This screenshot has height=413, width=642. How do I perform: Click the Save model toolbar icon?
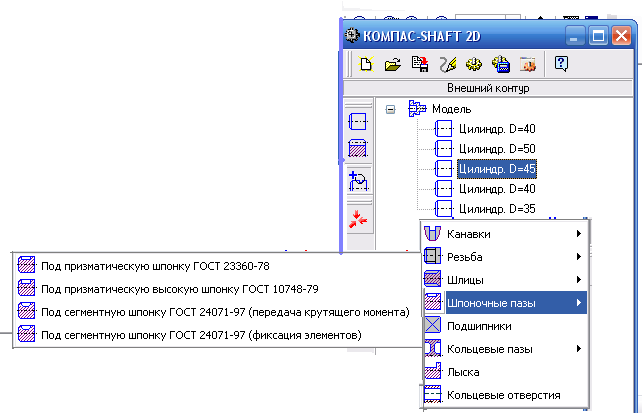(x=420, y=64)
